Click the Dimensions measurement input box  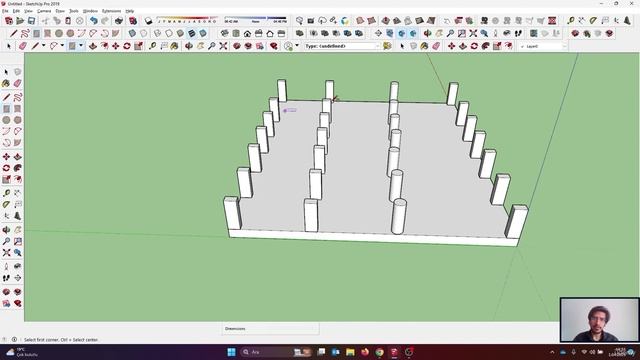[270, 329]
